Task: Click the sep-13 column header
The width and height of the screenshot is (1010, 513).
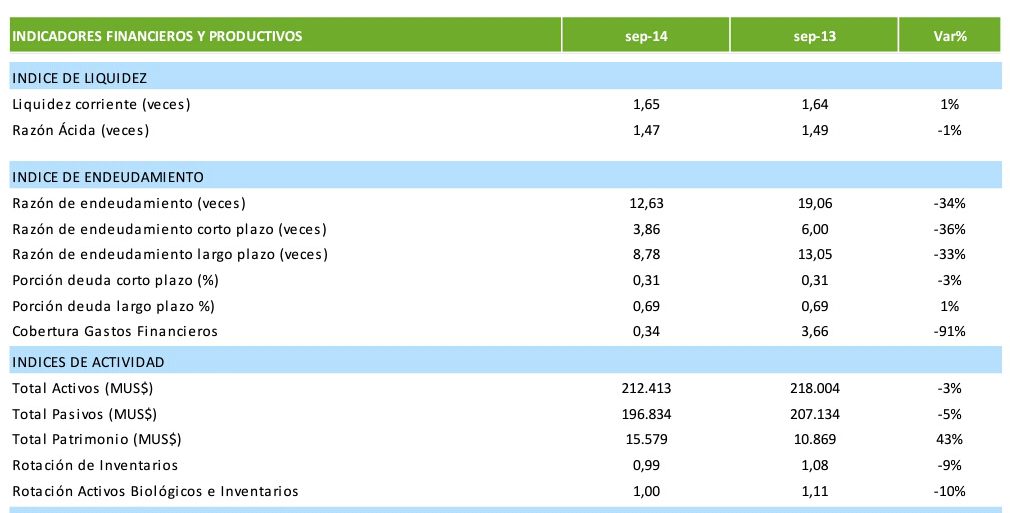Action: (x=815, y=37)
